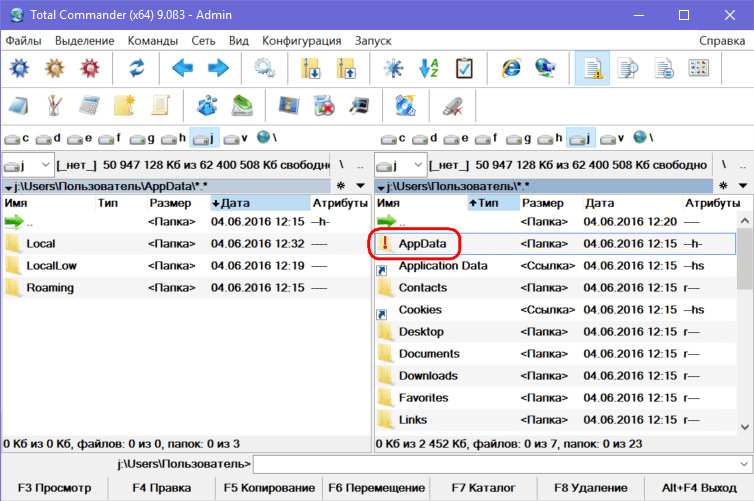Click the blue gear icon in toolbar
This screenshot has height=501, width=754.
tap(19, 68)
